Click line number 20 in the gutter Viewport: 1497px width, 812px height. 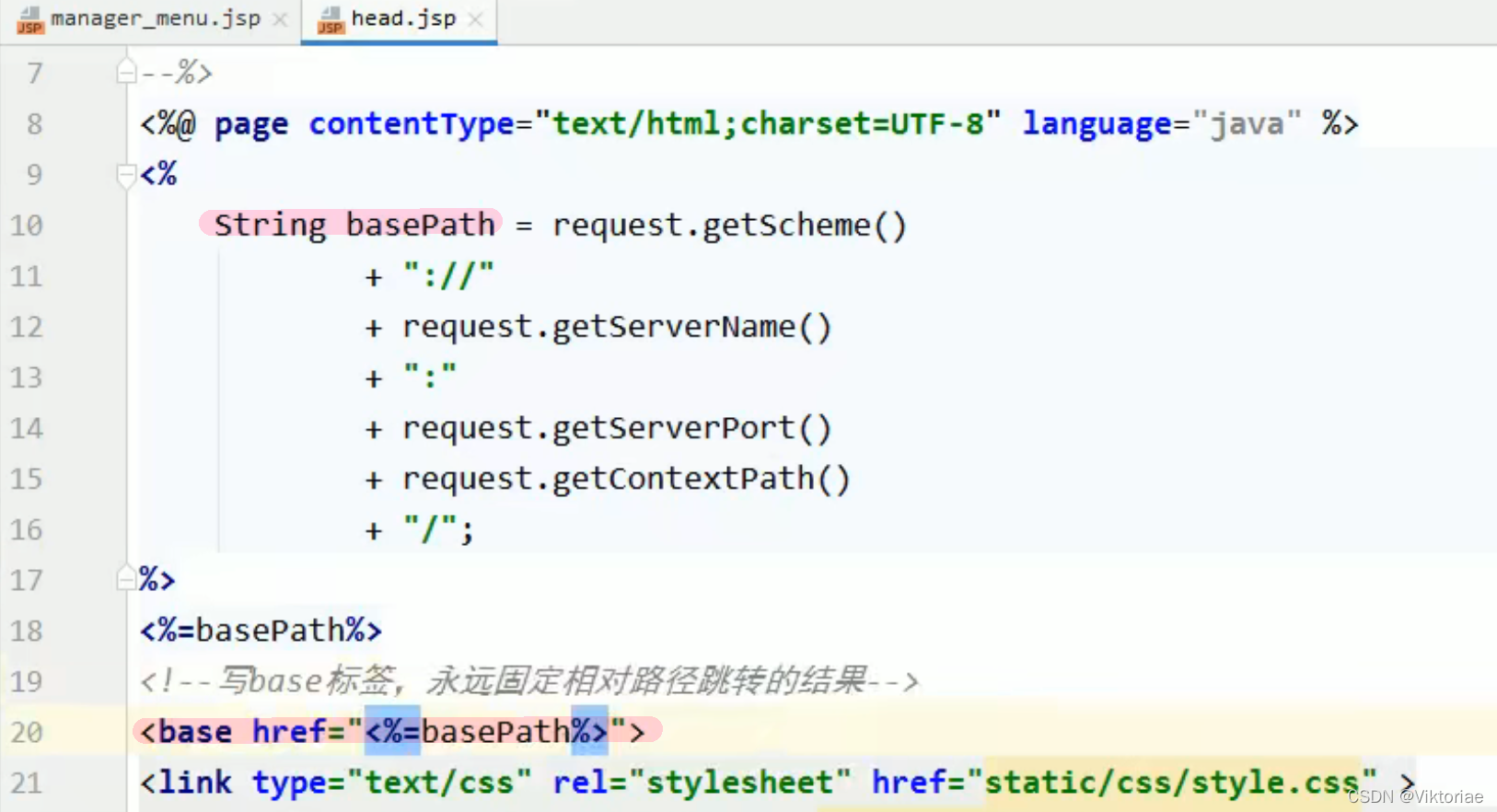[26, 732]
